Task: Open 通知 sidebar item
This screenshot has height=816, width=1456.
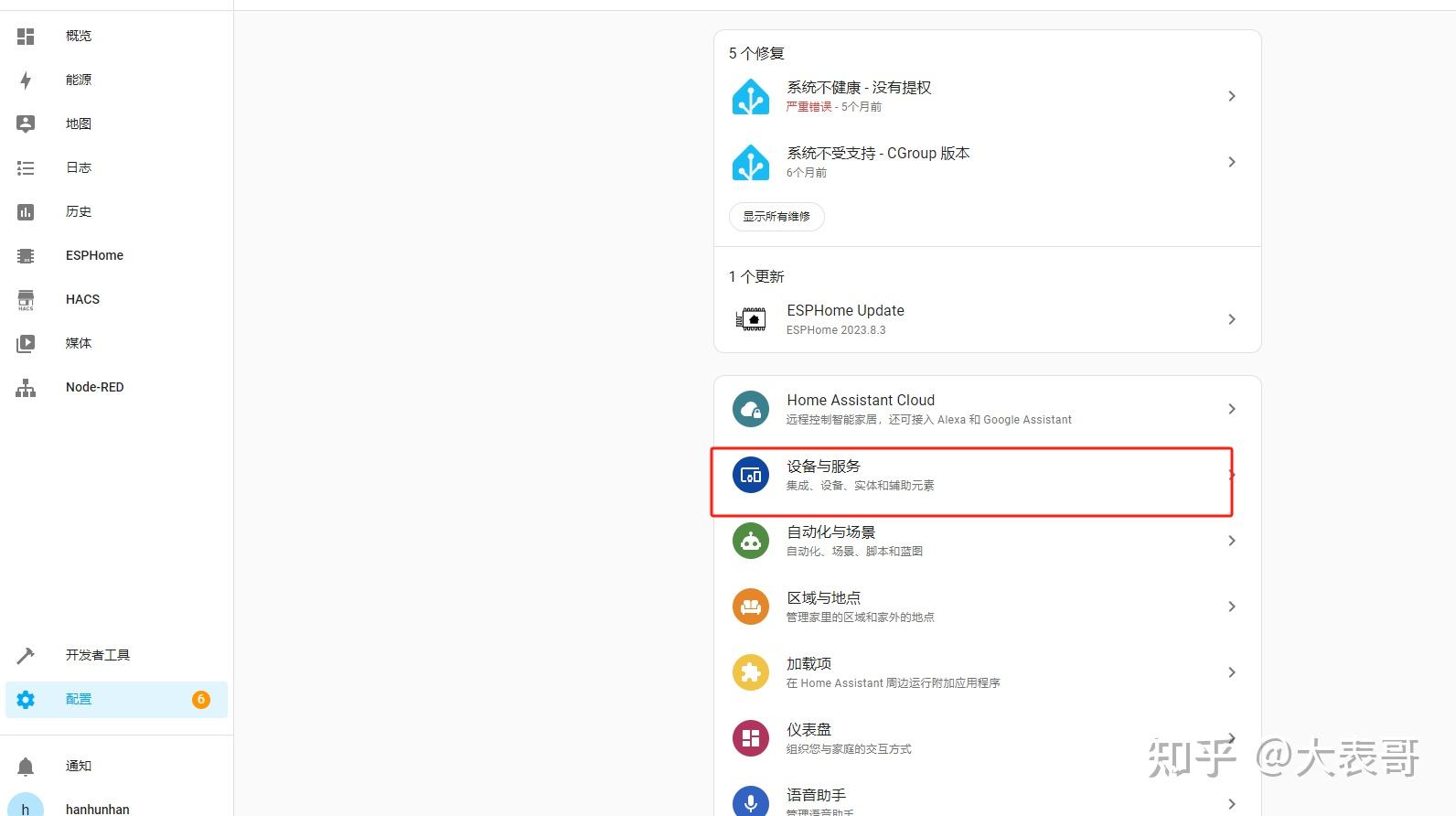Action: (x=116, y=766)
